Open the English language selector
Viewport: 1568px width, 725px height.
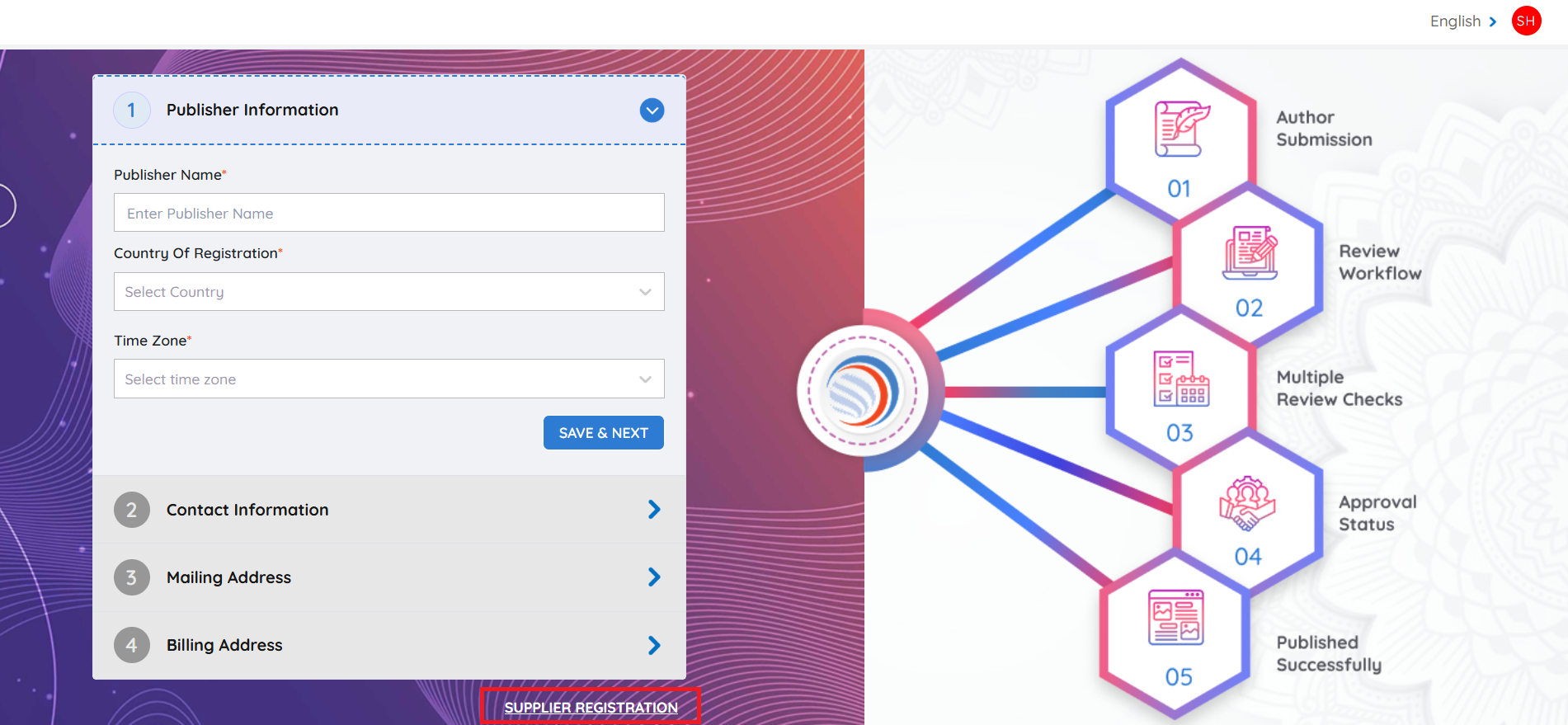(1462, 21)
